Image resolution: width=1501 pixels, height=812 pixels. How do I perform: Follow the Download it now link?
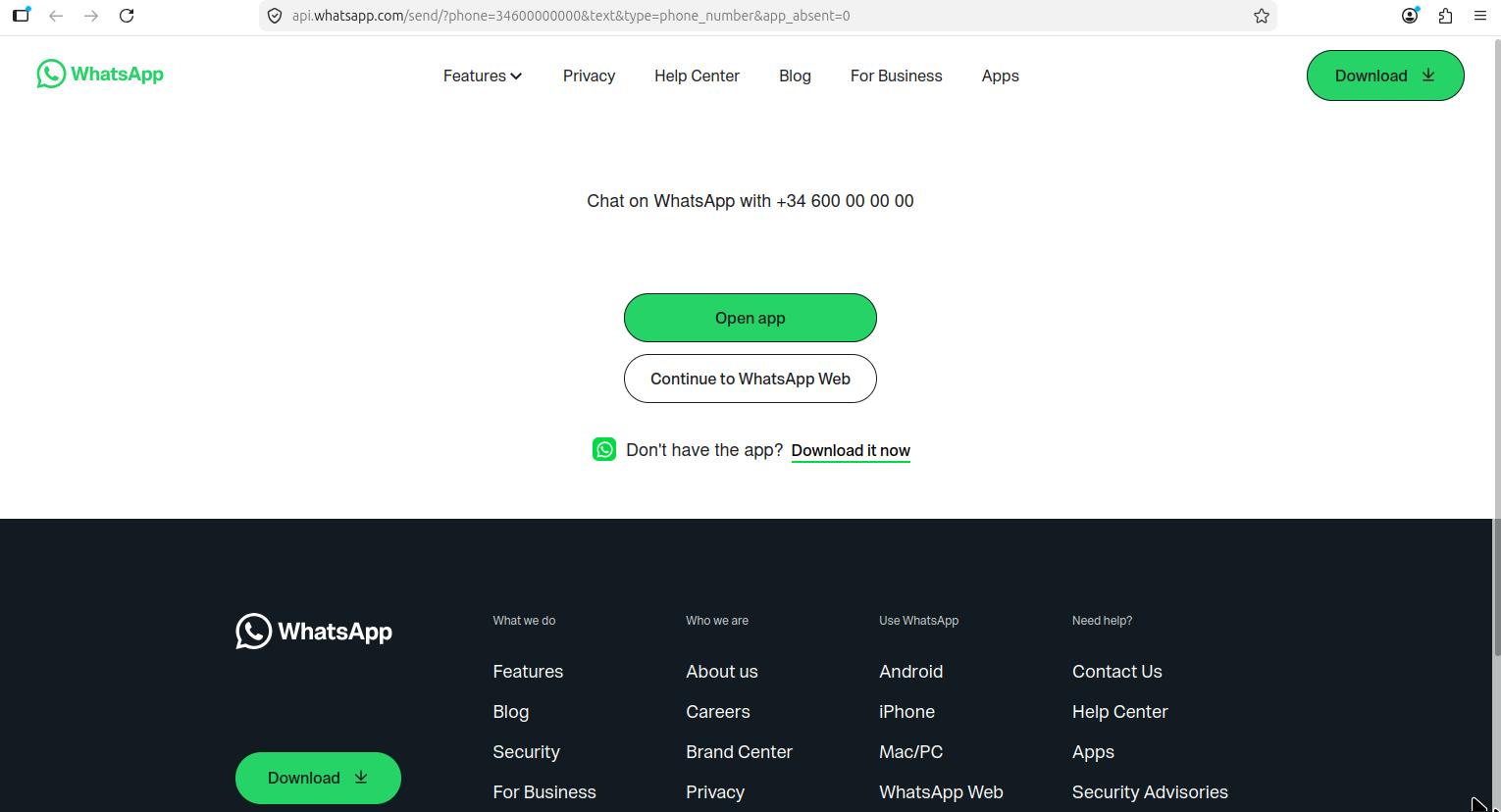(x=851, y=450)
